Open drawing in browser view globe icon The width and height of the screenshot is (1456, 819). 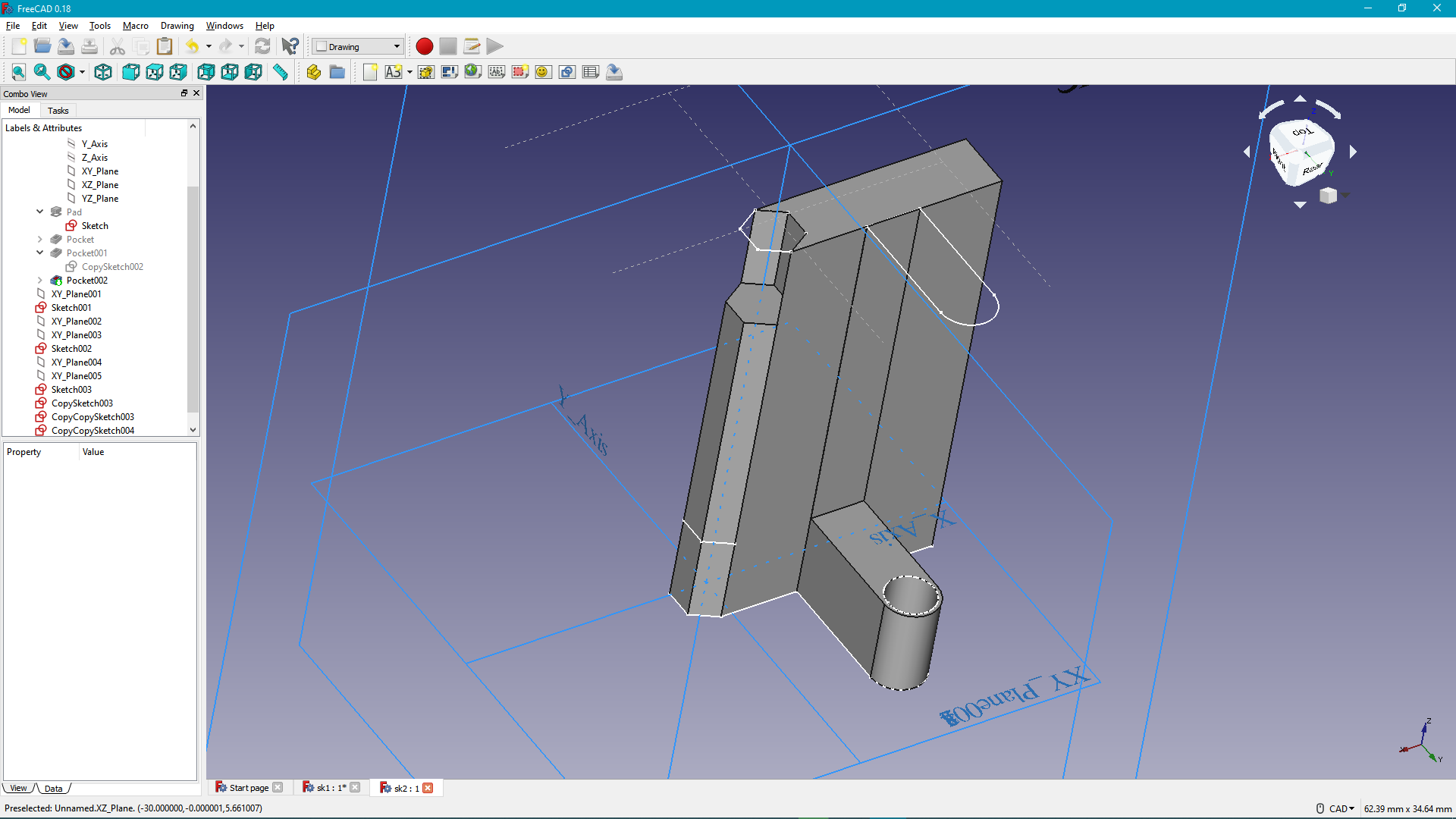[473, 72]
